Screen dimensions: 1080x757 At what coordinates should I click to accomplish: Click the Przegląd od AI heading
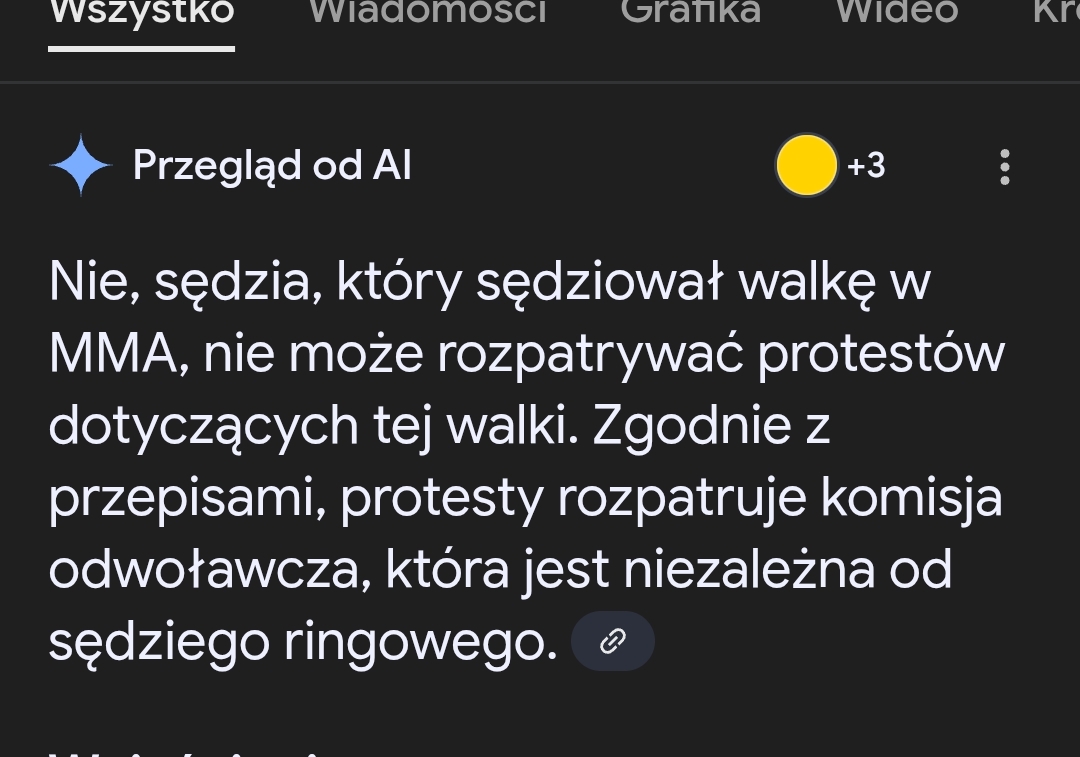pyautogui.click(x=272, y=166)
